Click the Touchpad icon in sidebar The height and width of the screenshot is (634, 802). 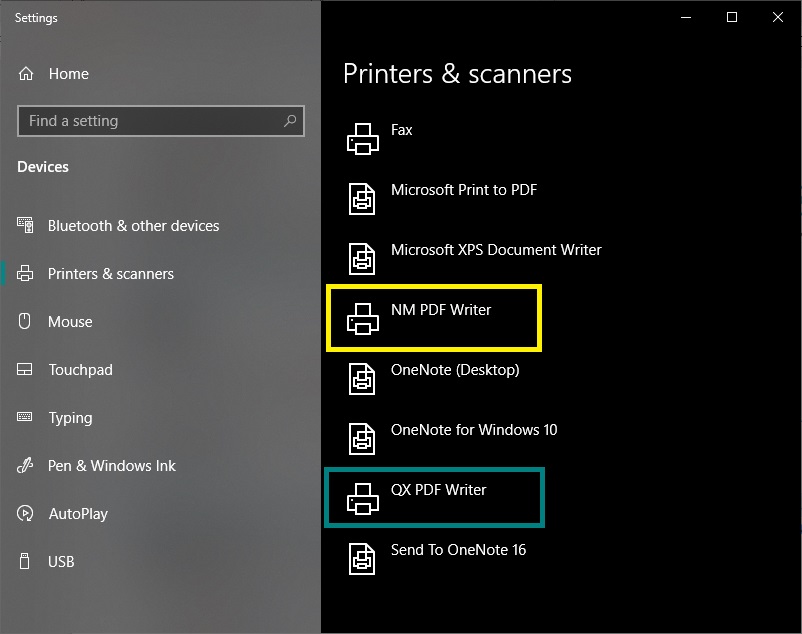(x=25, y=369)
